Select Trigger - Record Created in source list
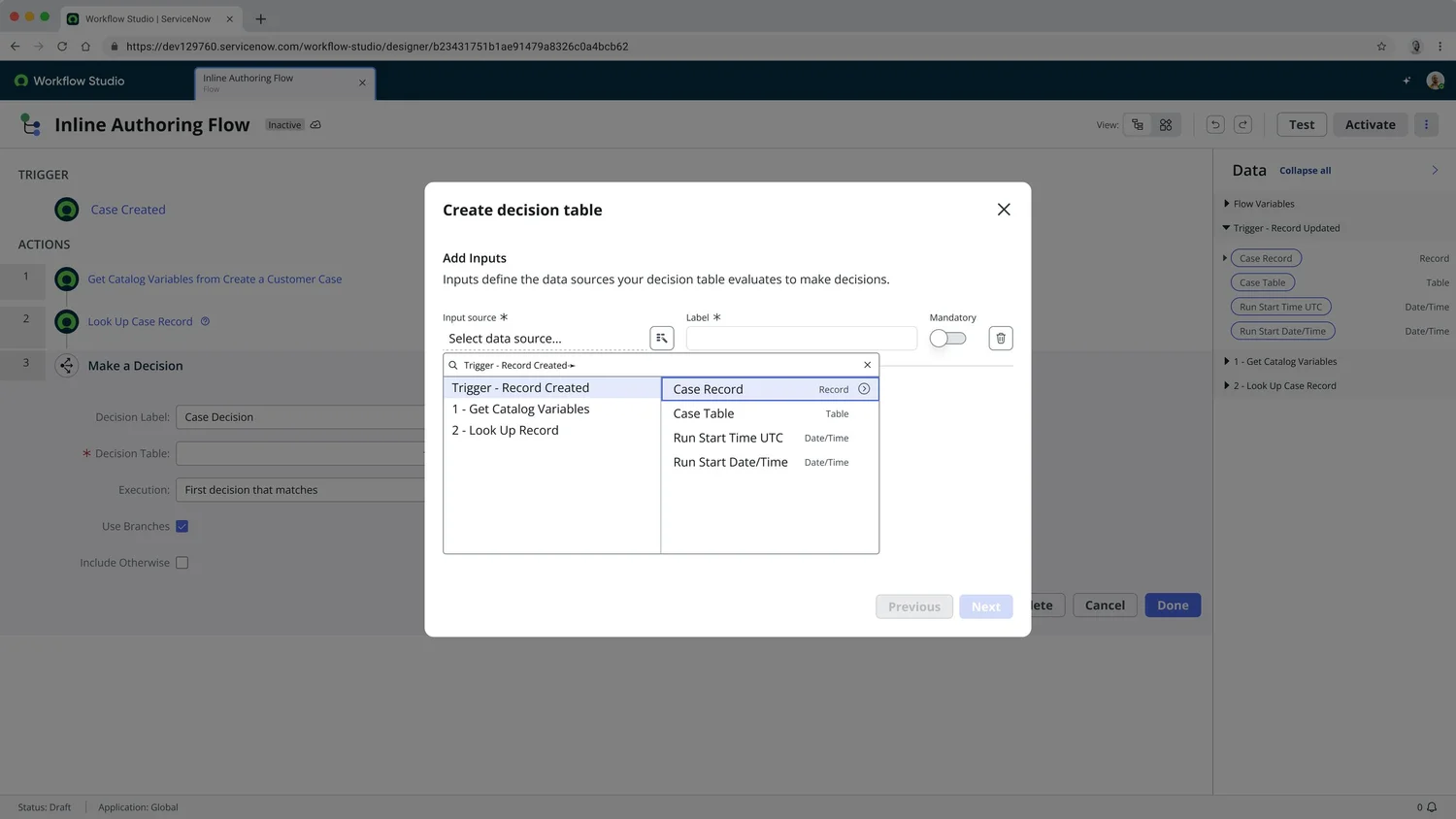The image size is (1456, 819). [551, 387]
